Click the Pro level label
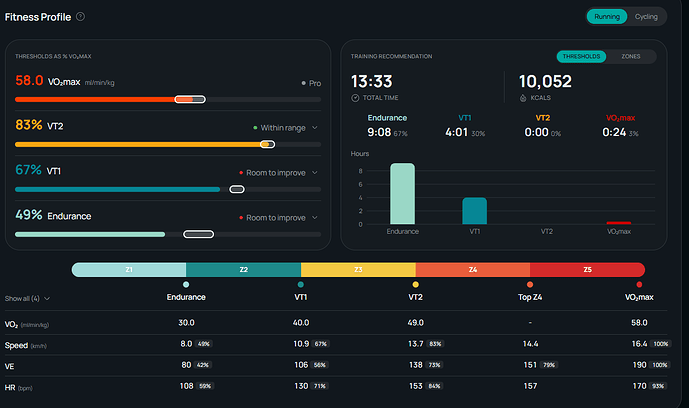 click(x=315, y=83)
